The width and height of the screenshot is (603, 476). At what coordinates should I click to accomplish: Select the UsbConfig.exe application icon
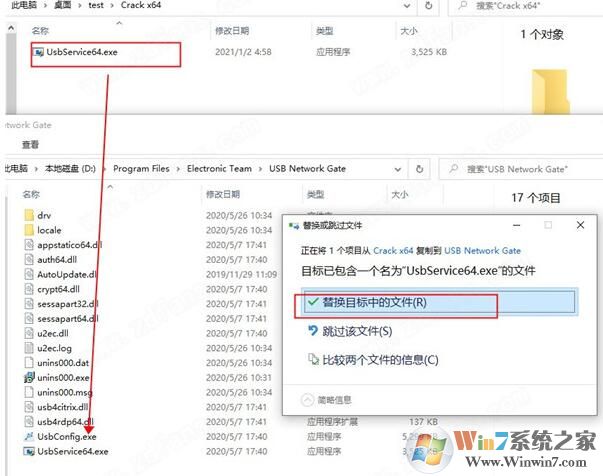coord(29,436)
